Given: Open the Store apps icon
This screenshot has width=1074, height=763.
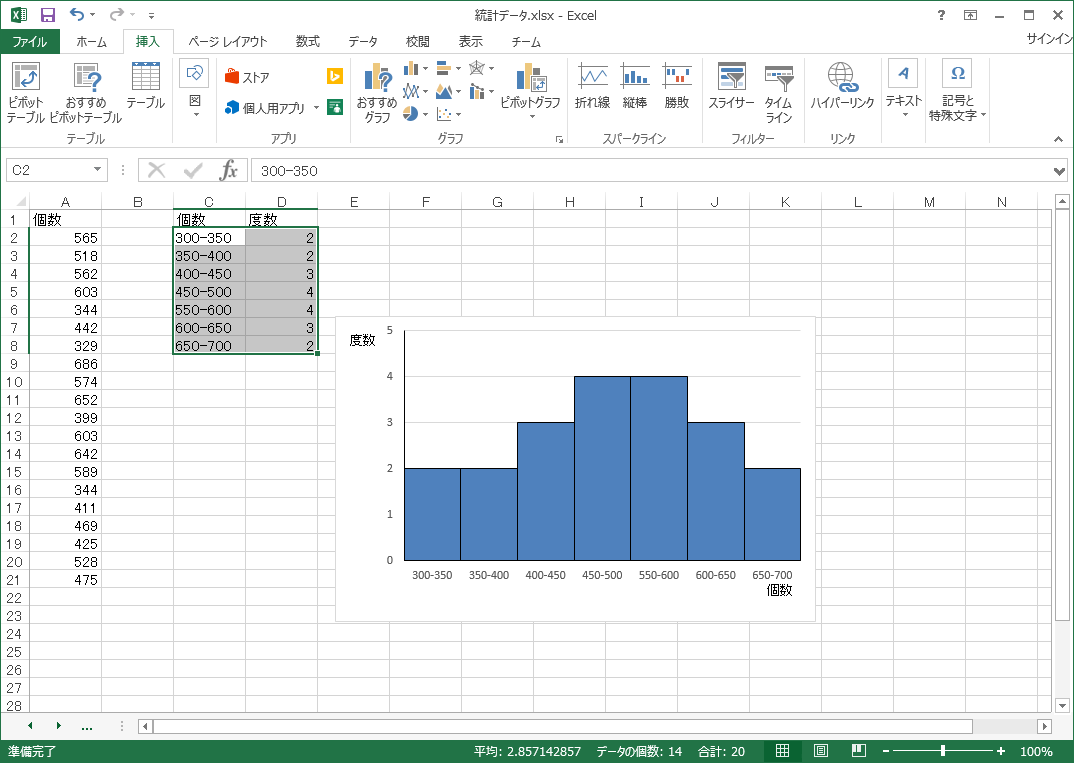Looking at the screenshot, I should pyautogui.click(x=247, y=77).
